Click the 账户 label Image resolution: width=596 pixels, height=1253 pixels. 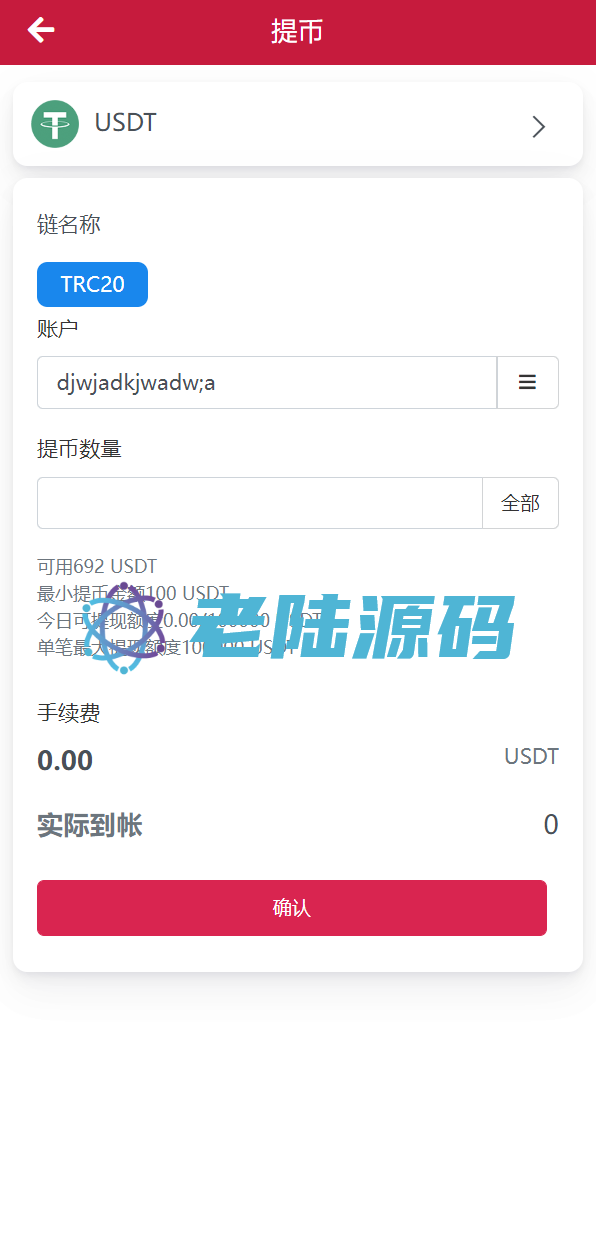coord(58,329)
